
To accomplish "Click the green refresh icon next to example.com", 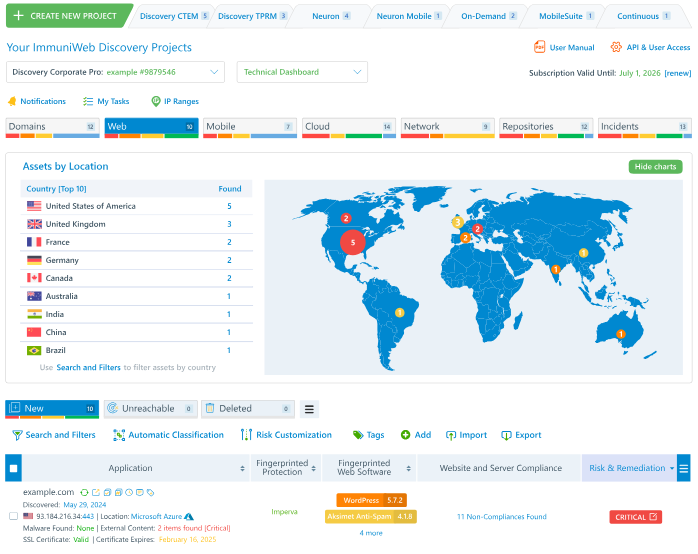I will coord(84,493).
